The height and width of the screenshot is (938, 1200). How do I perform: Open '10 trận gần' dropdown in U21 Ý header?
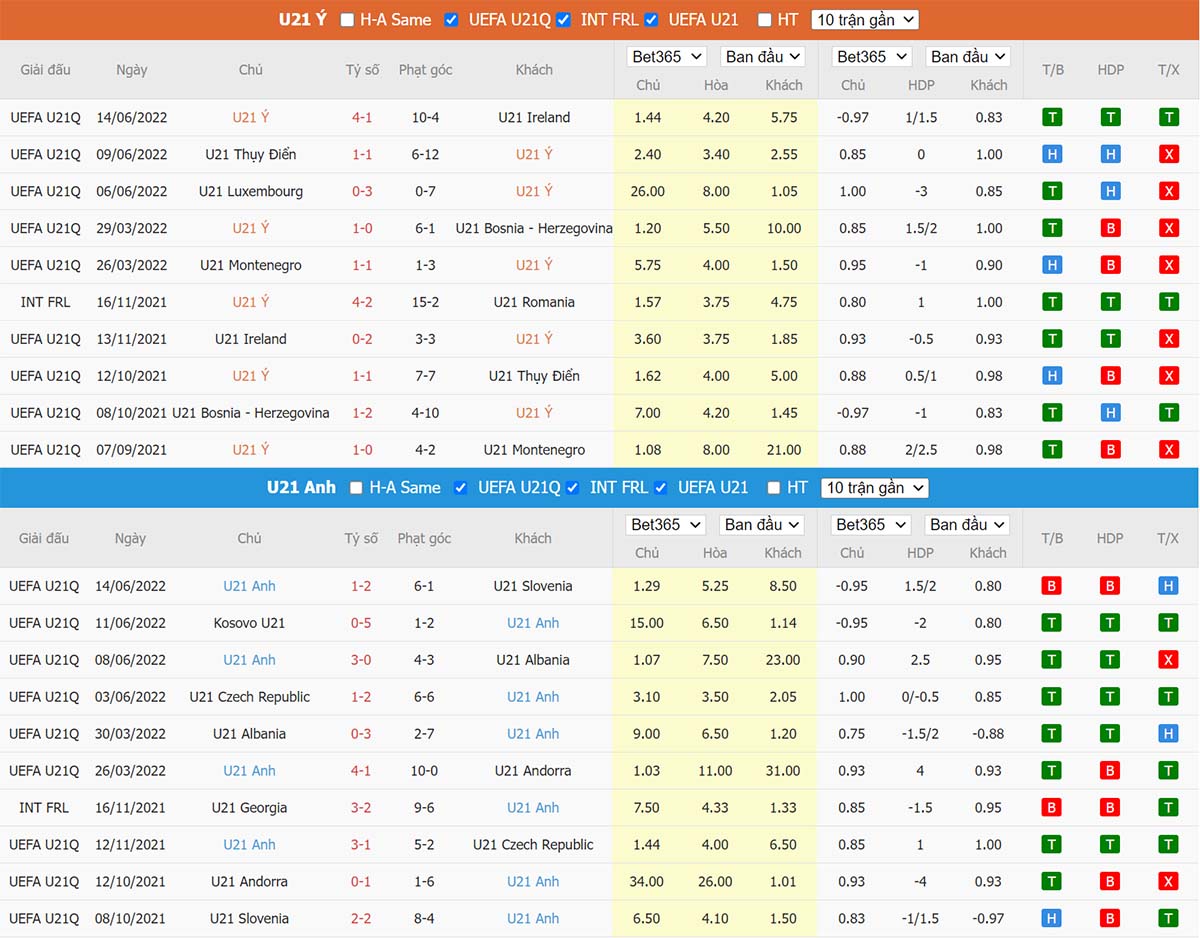tap(864, 20)
